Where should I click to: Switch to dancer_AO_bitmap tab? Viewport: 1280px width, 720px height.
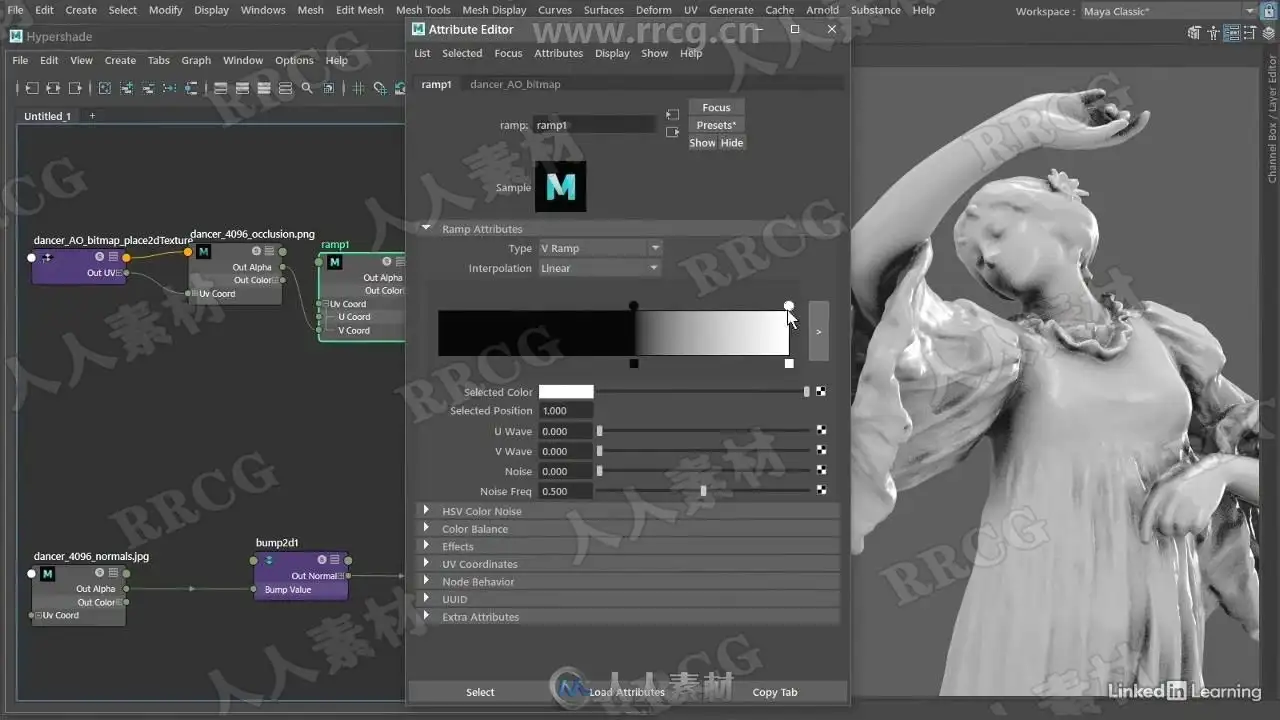tap(515, 84)
